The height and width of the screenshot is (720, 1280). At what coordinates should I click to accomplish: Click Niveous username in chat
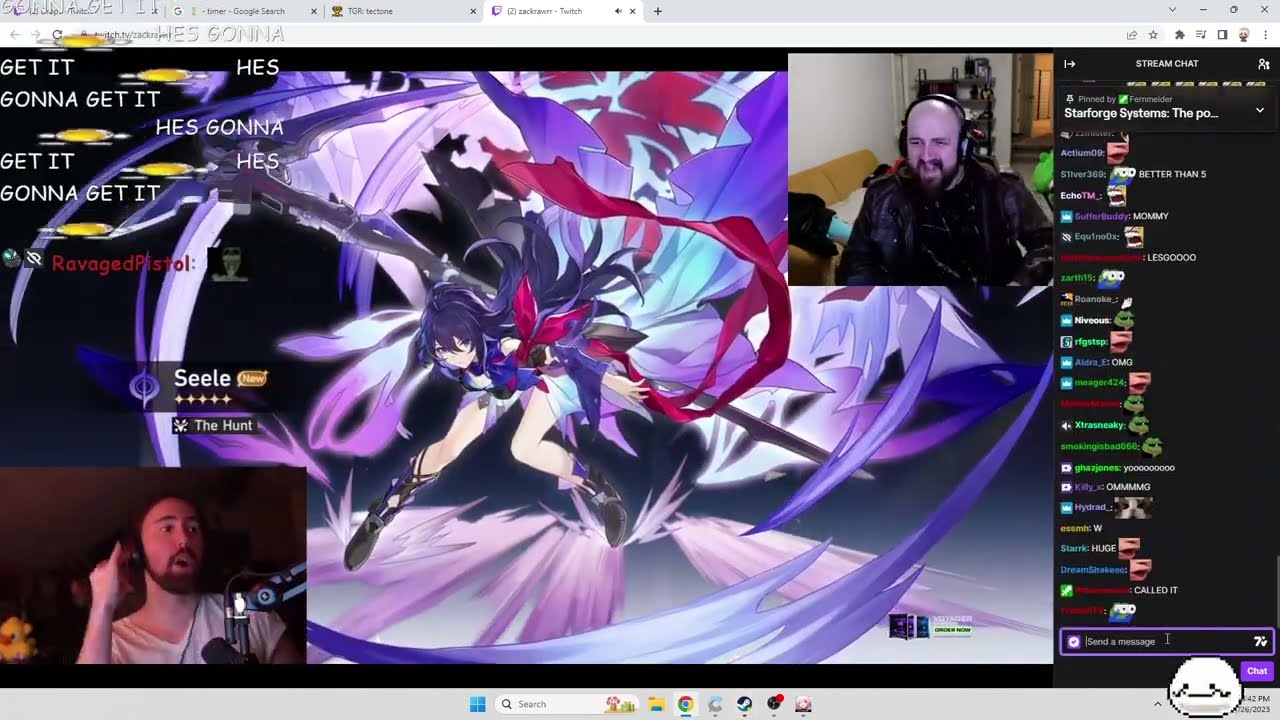click(1092, 320)
